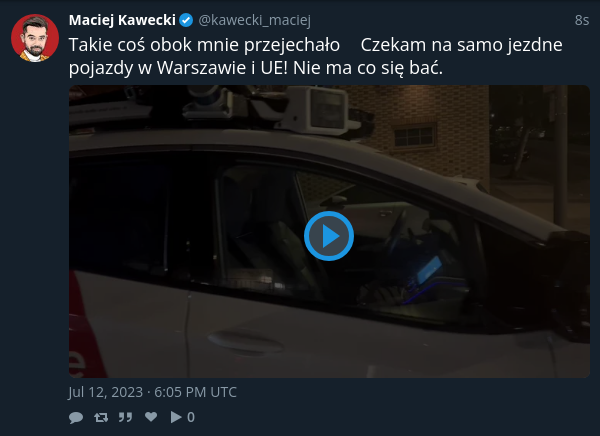Click the video views triangle icon
Screen dimensions: 600x436
pyautogui.click(x=176, y=417)
